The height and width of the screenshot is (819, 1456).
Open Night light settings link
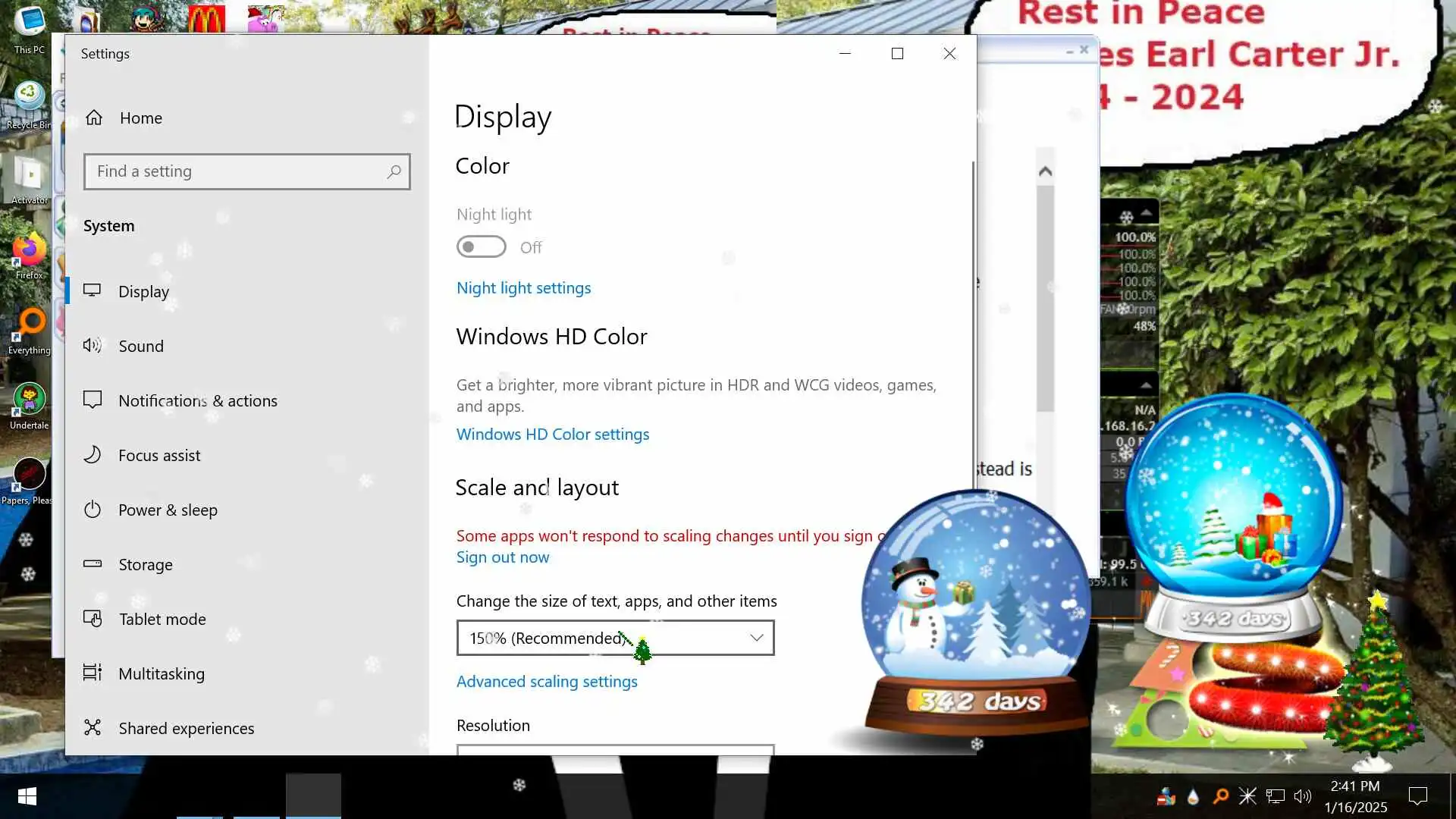coord(523,288)
